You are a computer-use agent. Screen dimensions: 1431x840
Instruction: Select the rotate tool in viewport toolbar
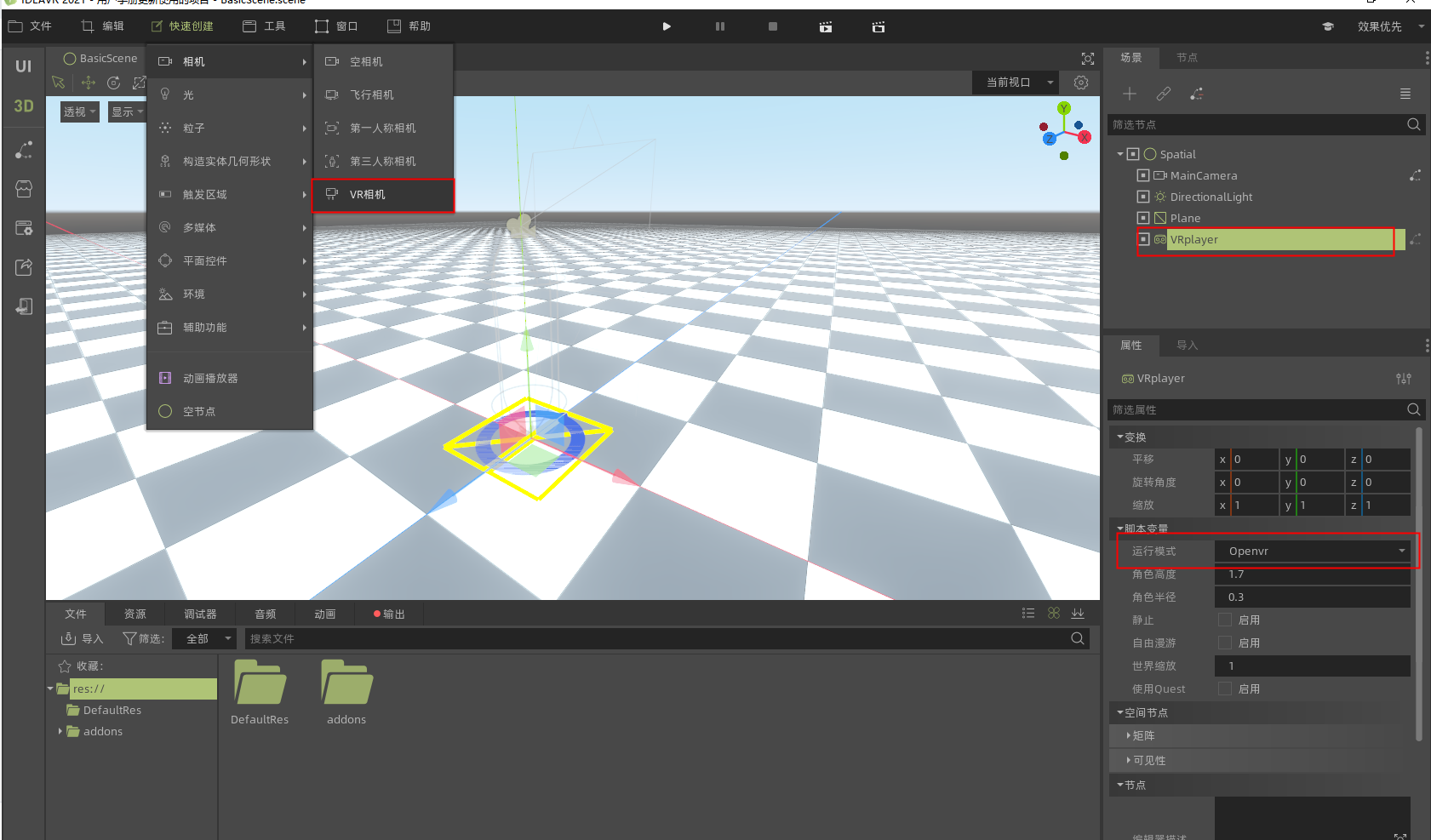point(114,83)
